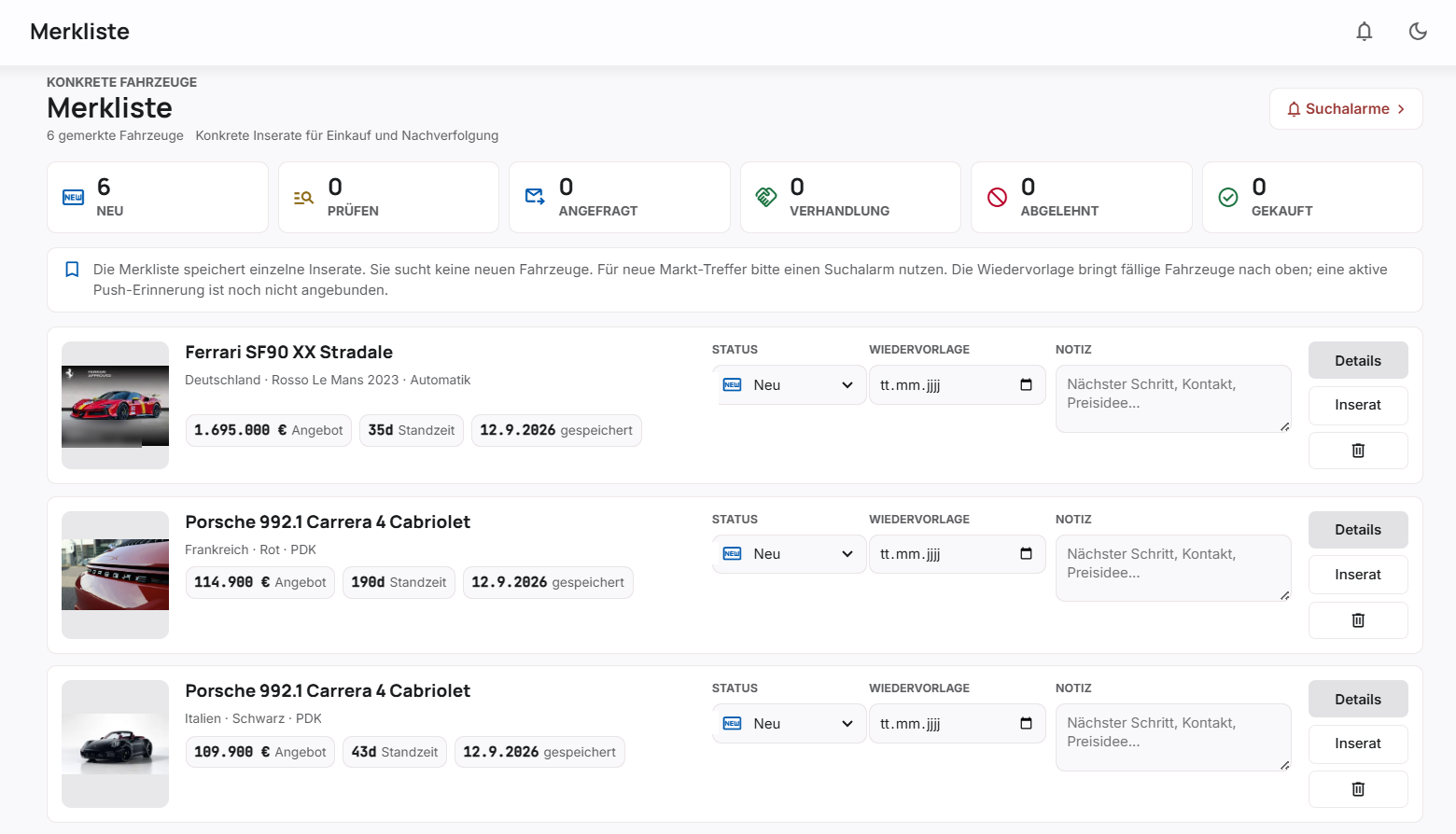Open the Inserat for Frankreich Porsche

[x=1358, y=575]
